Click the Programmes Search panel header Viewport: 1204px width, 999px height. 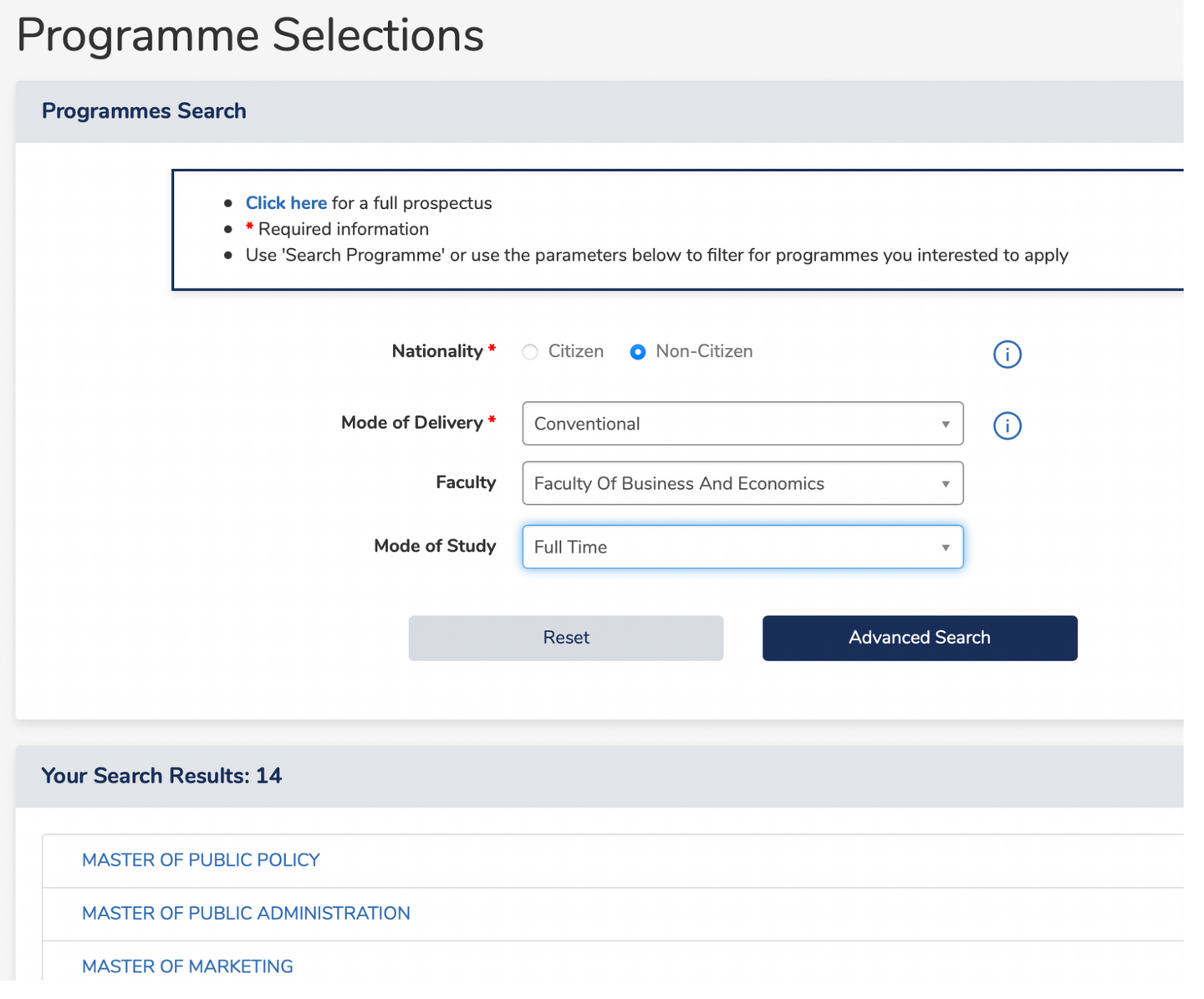144,111
